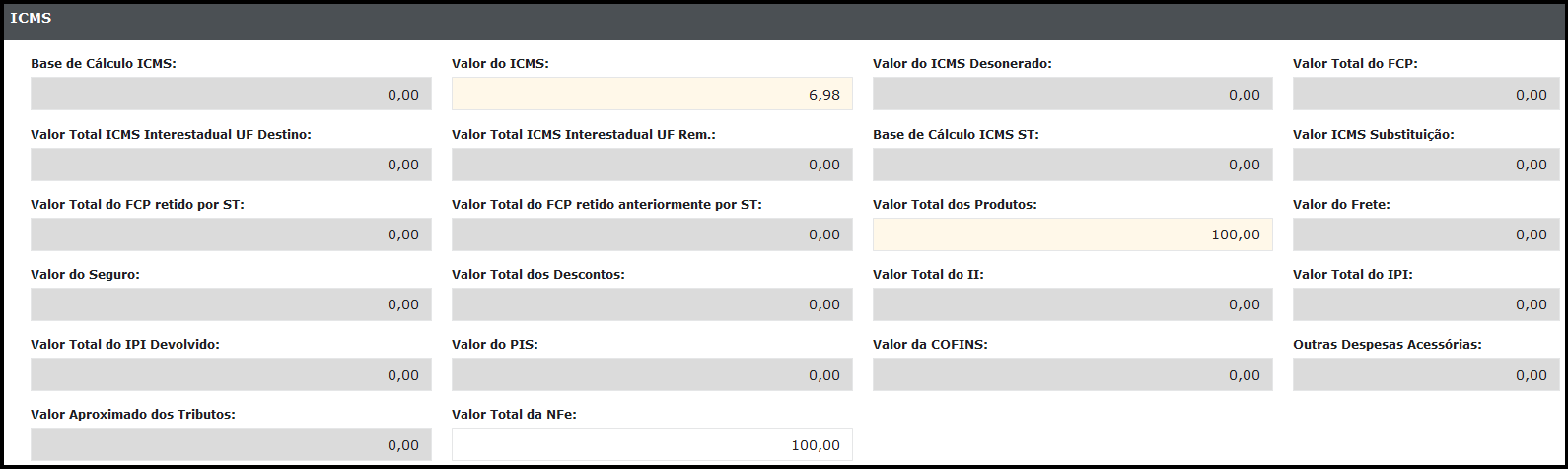
Task: Focus the Valor da COFINS field
Action: 1072,374
